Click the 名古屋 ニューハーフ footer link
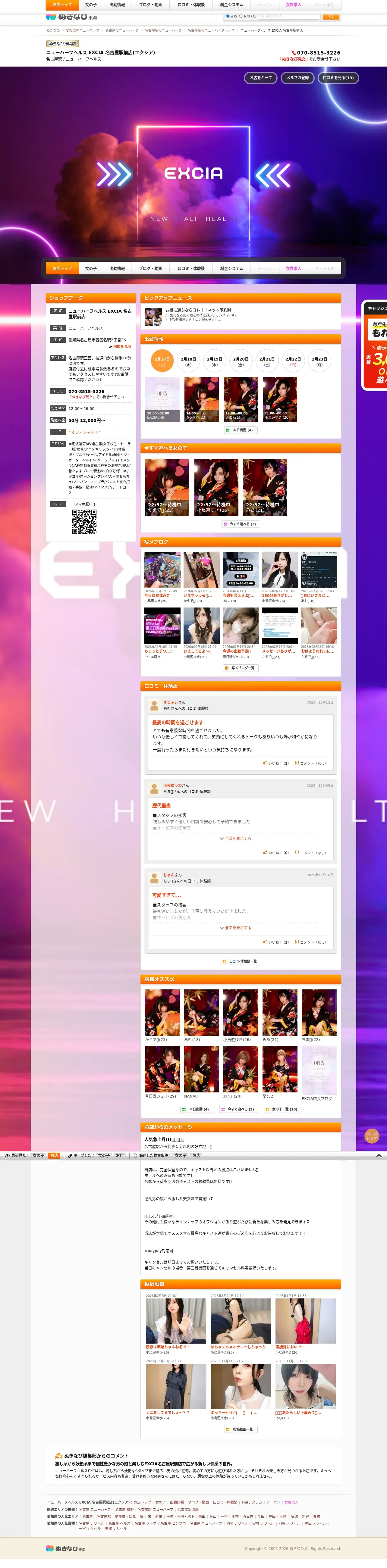This screenshot has height=1568, width=387. [94, 1510]
